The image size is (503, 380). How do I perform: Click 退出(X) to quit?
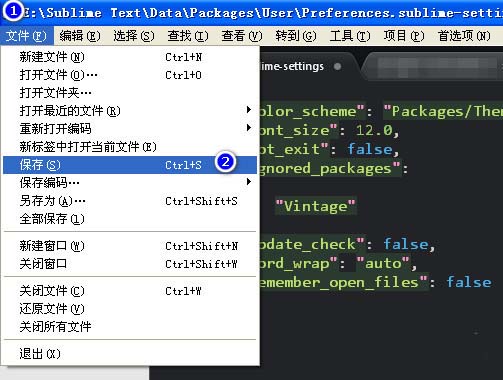[130, 354]
